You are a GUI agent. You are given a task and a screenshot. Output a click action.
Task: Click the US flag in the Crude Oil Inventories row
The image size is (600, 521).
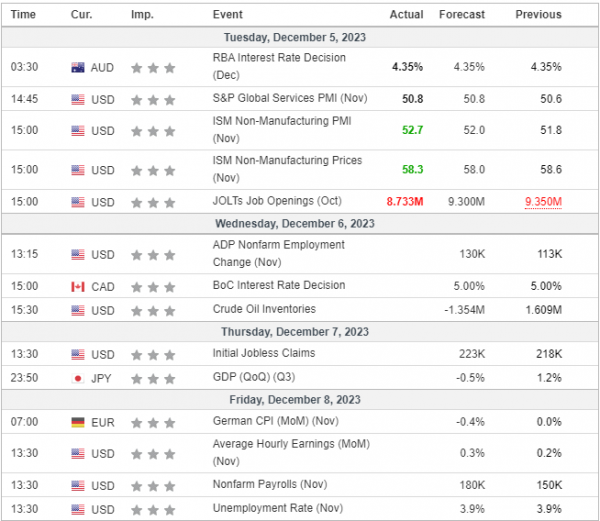[78, 310]
